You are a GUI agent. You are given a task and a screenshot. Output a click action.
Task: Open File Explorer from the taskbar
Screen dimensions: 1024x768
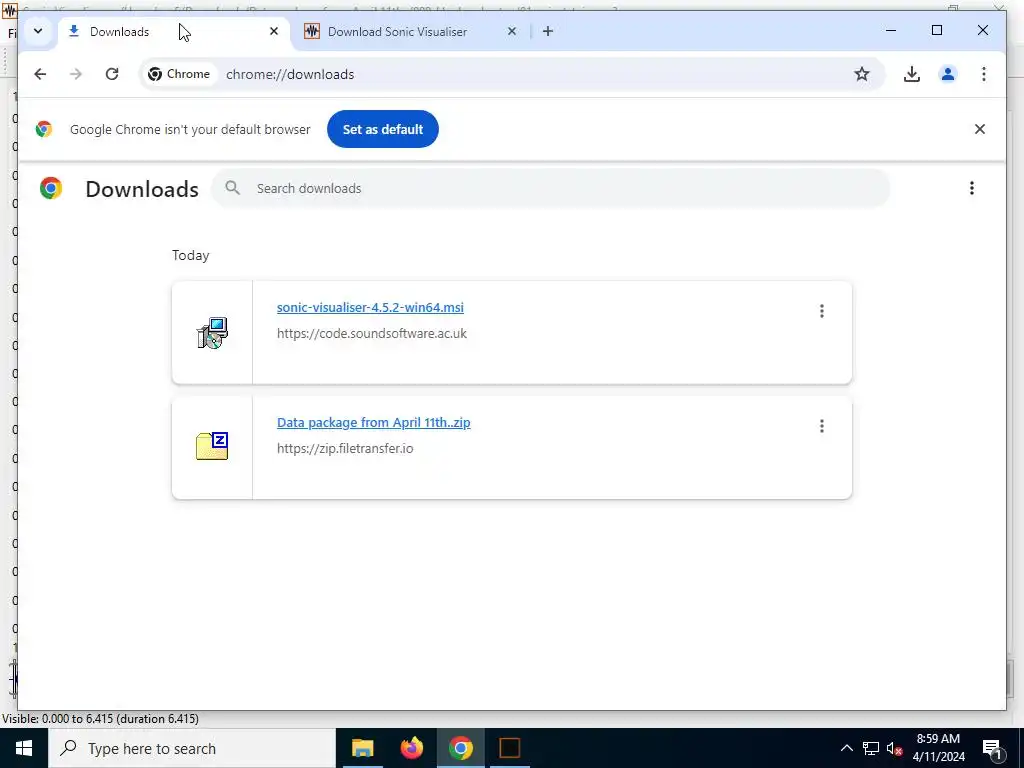(362, 748)
